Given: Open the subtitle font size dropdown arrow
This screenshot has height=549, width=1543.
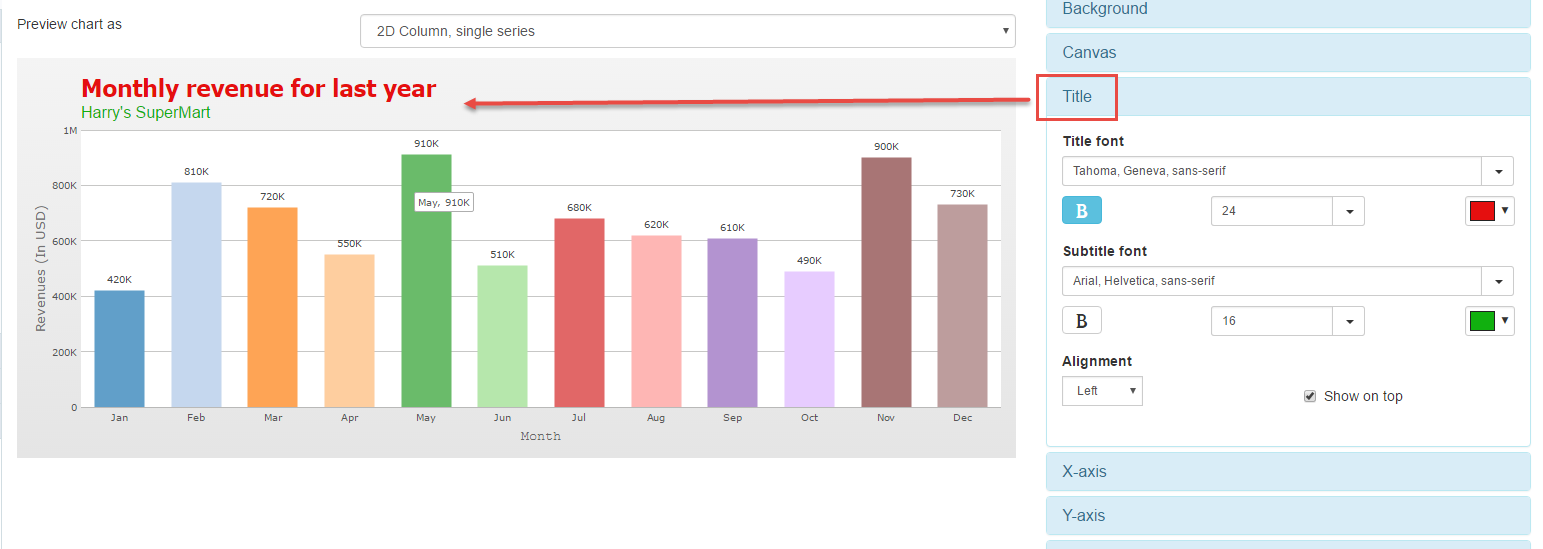Looking at the screenshot, I should pos(1349,321).
